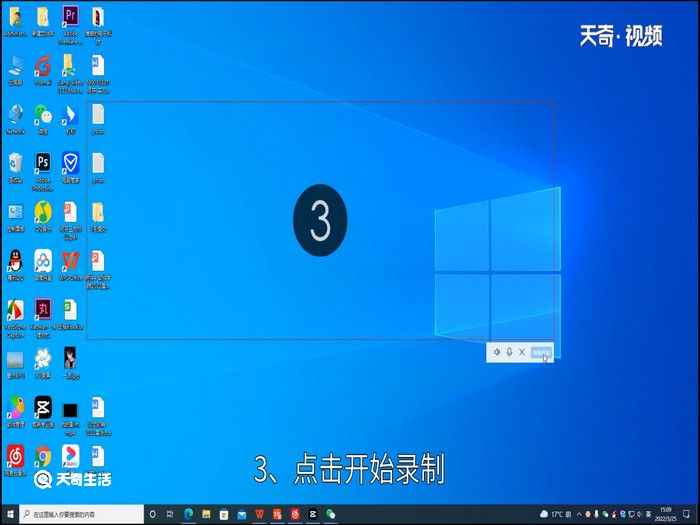Launch the black CapCut desktop shortcut
Viewport: 700px width, 525px height.
click(43, 412)
